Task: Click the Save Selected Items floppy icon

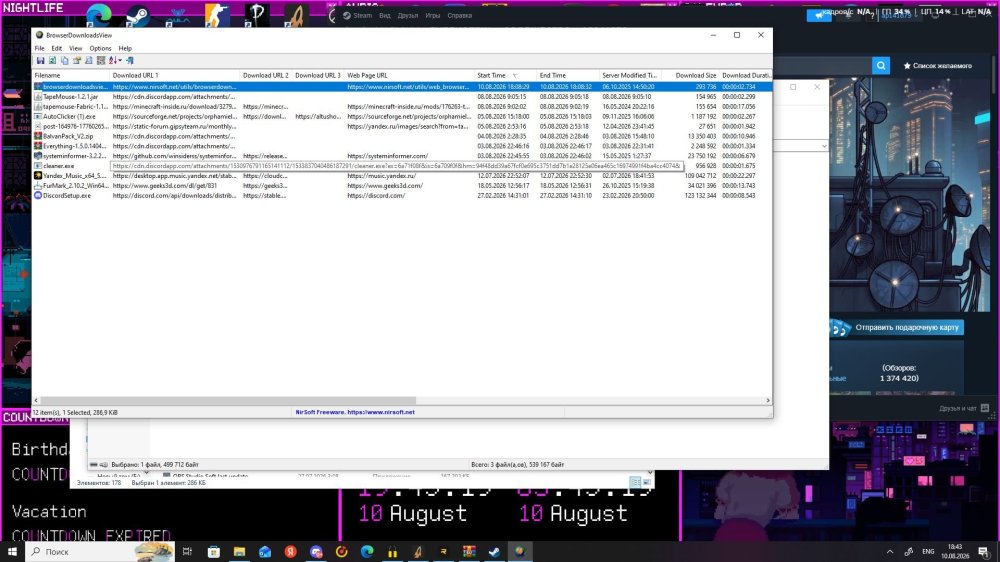Action: (40, 61)
